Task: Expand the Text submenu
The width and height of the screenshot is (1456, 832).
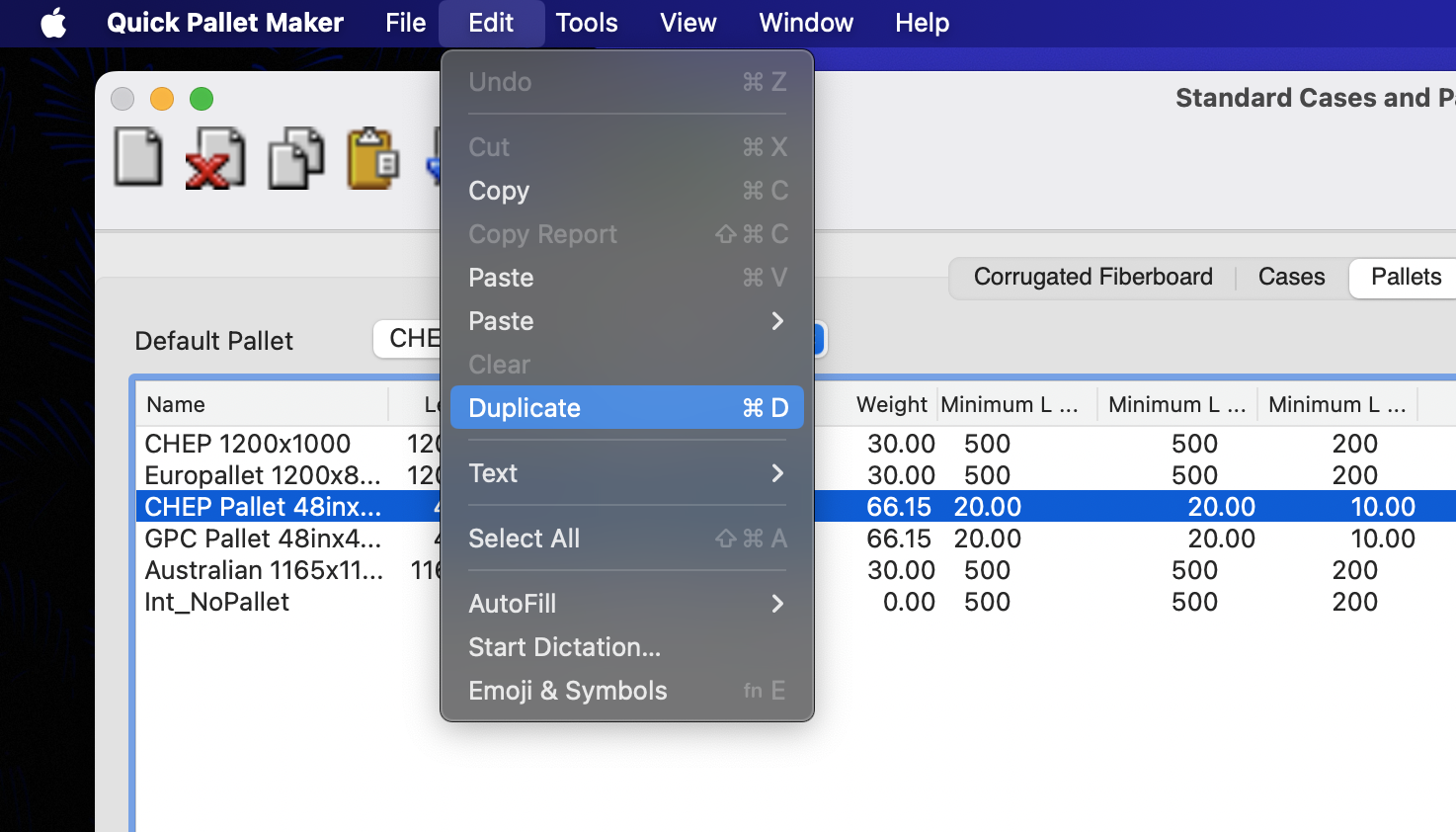Action: [x=627, y=473]
